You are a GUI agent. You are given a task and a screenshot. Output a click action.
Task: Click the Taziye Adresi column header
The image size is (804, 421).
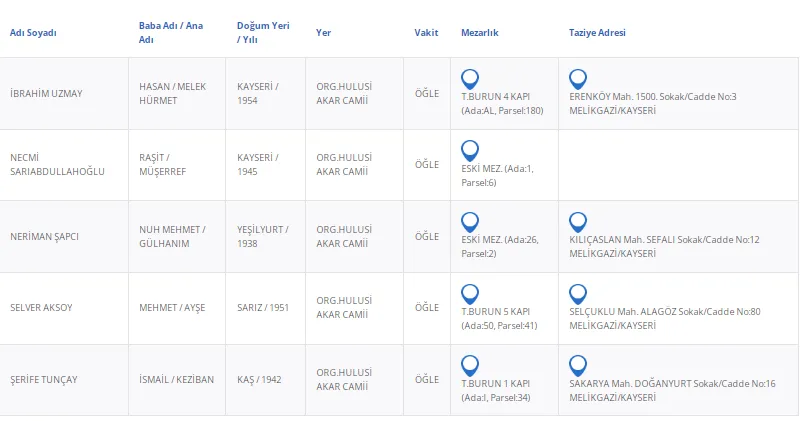[x=597, y=33]
